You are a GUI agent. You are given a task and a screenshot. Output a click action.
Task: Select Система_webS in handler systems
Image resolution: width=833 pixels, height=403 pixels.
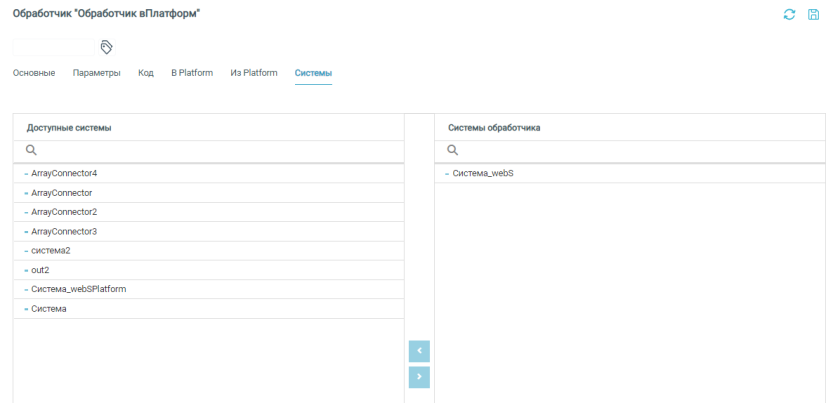coord(483,174)
